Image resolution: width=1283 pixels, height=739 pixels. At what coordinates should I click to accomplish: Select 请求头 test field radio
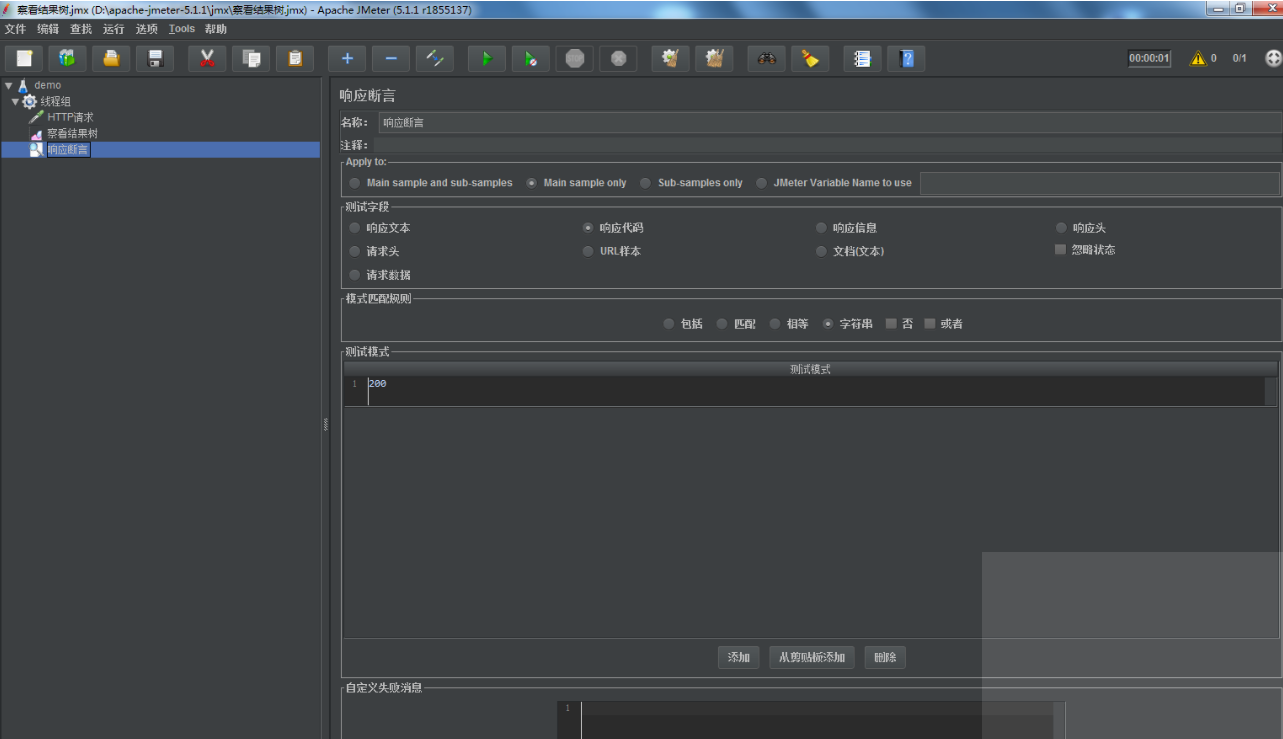tap(355, 251)
